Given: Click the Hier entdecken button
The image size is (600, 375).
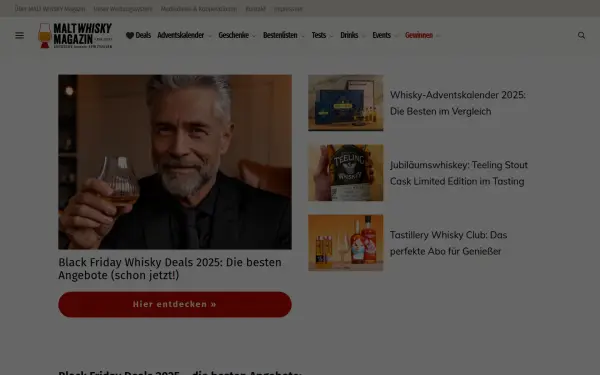Looking at the screenshot, I should (175, 305).
